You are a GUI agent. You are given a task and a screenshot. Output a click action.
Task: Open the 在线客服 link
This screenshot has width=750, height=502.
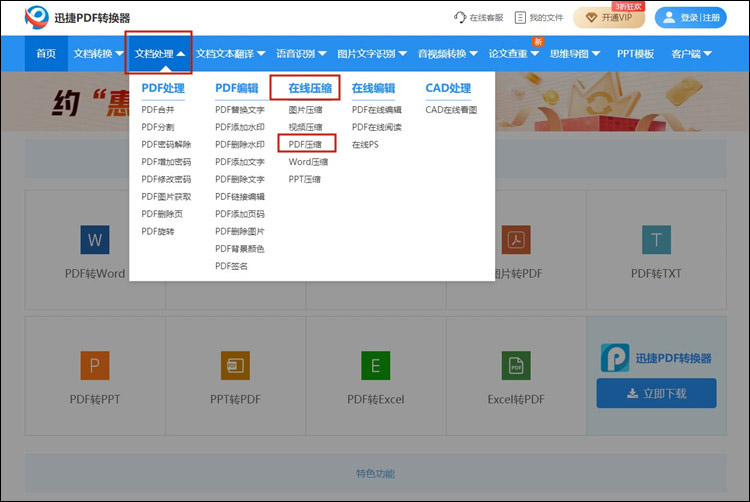(479, 18)
